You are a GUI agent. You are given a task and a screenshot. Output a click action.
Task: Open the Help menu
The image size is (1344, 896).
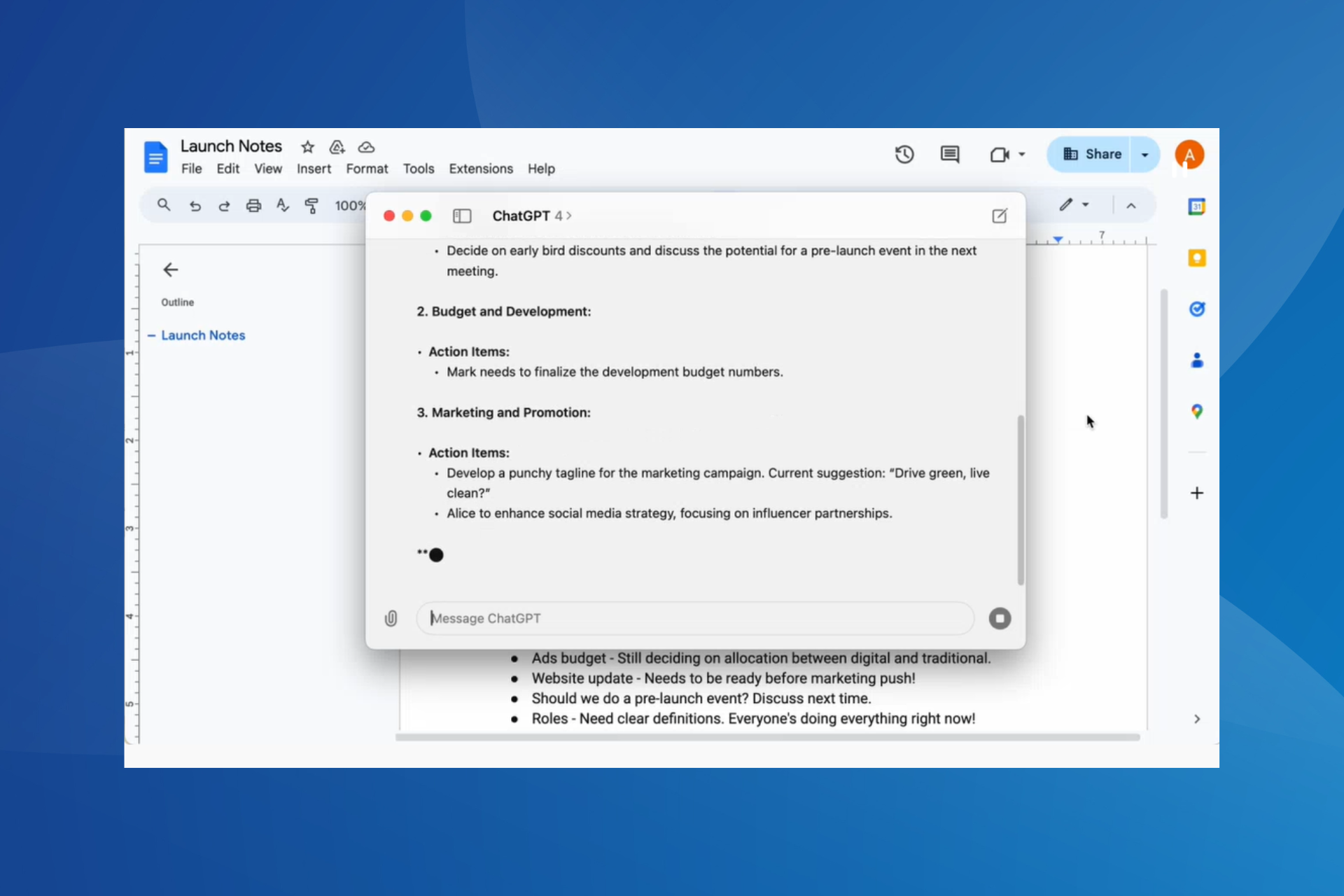(x=541, y=169)
